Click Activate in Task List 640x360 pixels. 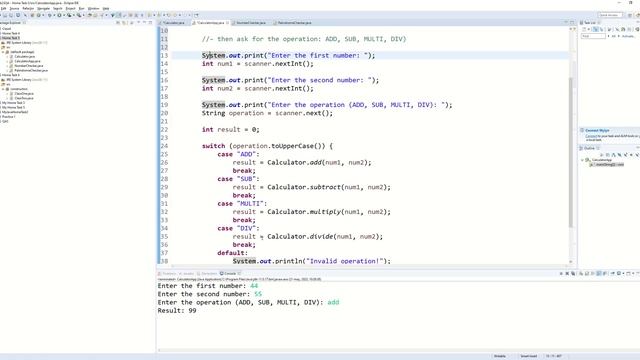tap(628, 36)
